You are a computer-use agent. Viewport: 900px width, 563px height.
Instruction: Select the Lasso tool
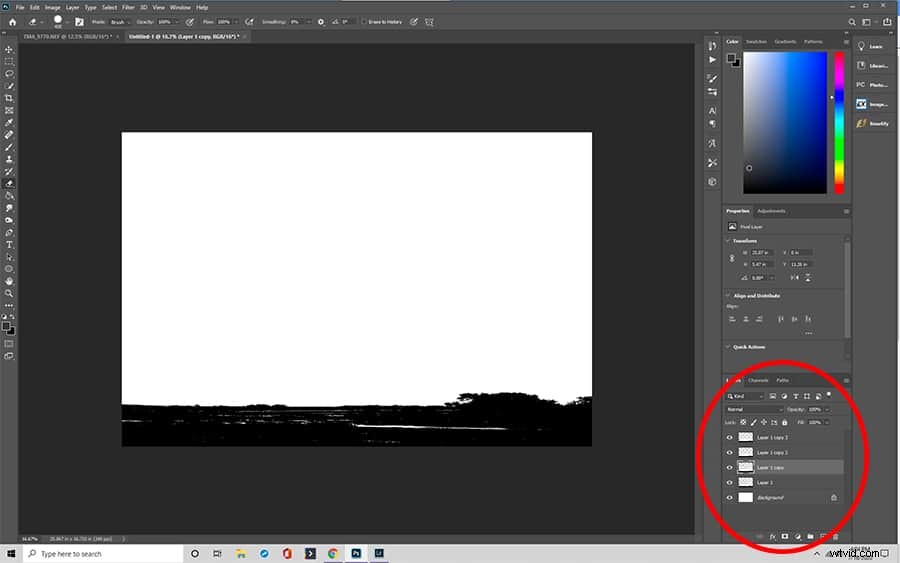(x=9, y=74)
